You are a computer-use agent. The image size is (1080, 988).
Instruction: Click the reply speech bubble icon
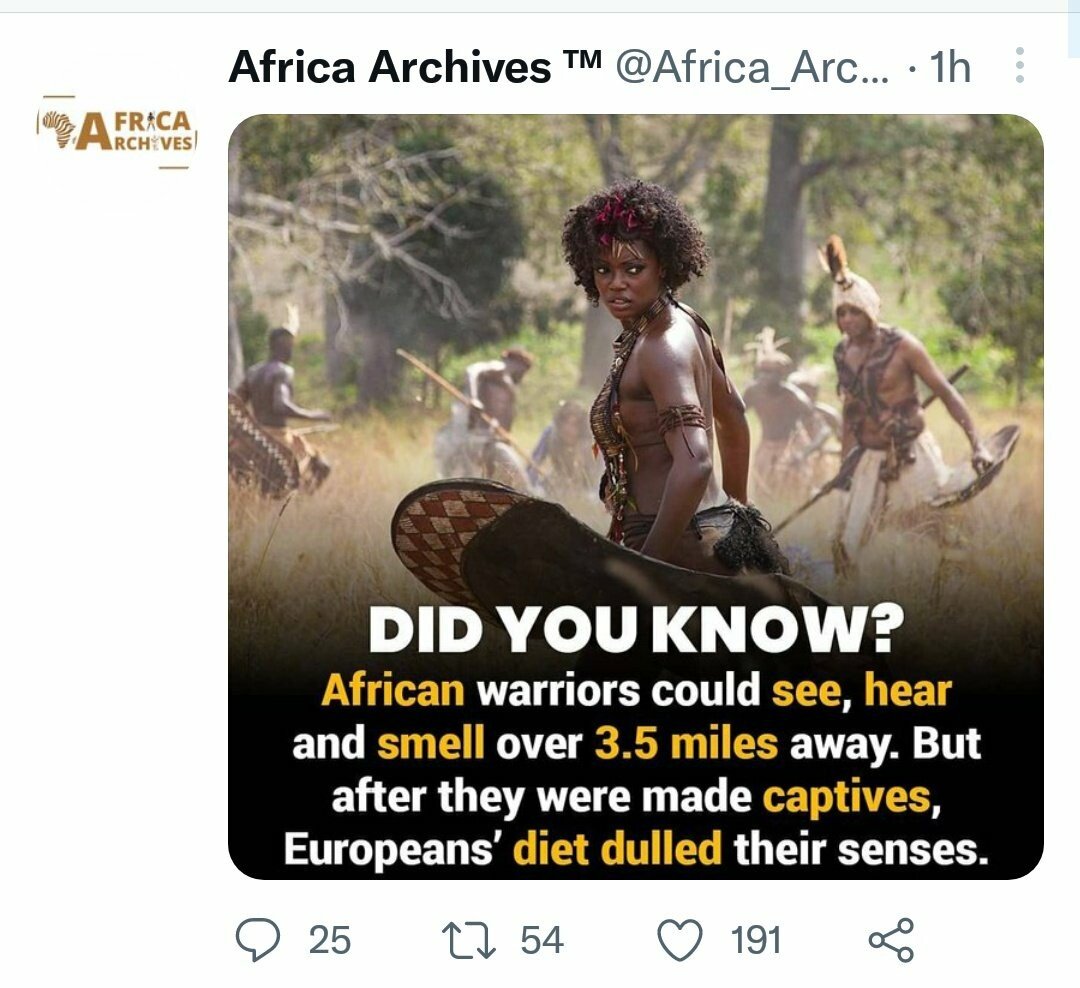pos(259,940)
